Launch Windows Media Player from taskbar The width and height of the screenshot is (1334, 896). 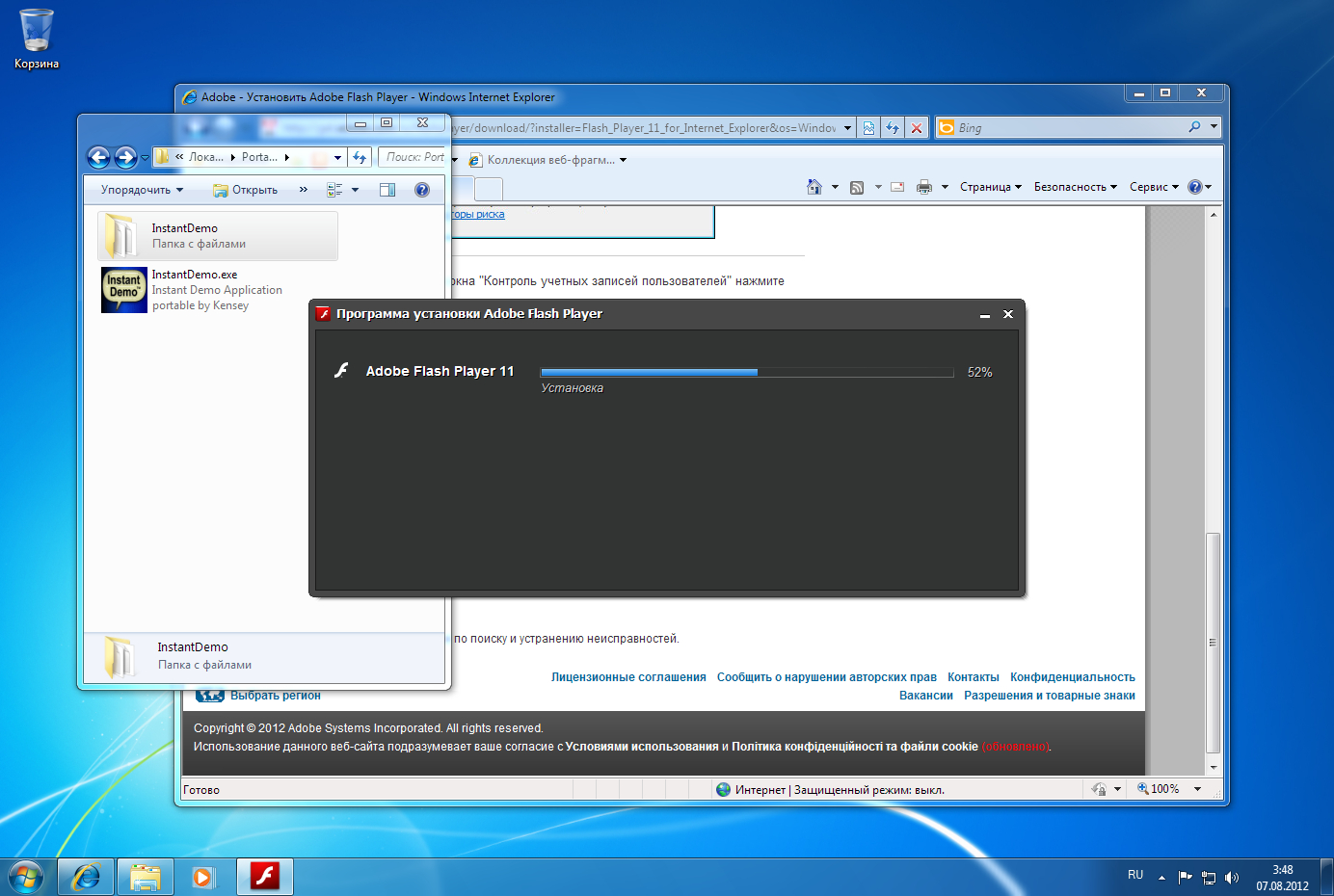click(x=203, y=878)
